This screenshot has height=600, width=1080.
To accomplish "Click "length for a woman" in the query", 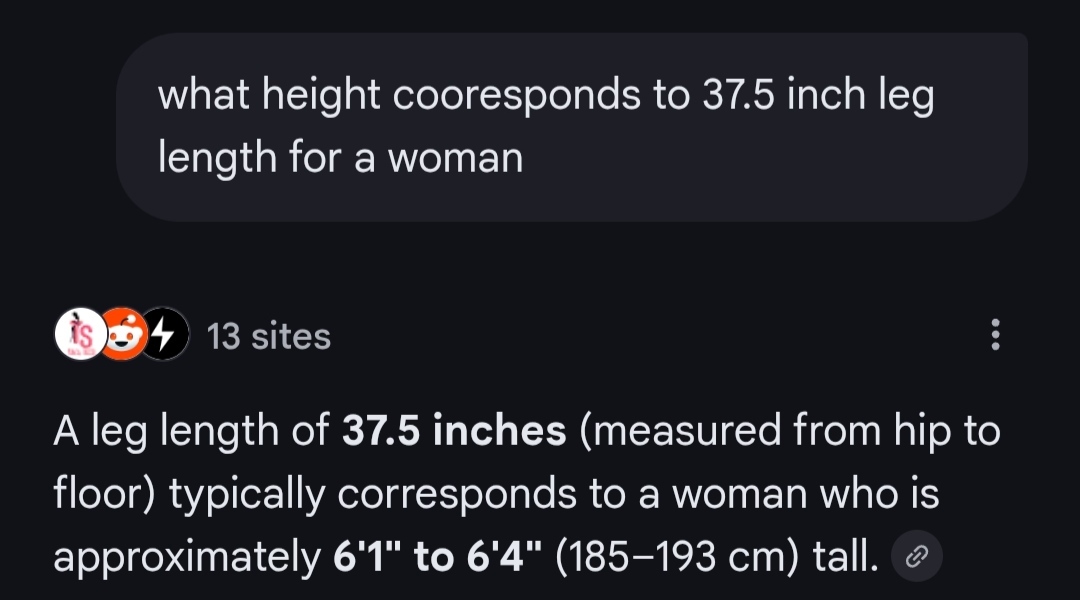I will (340, 158).
